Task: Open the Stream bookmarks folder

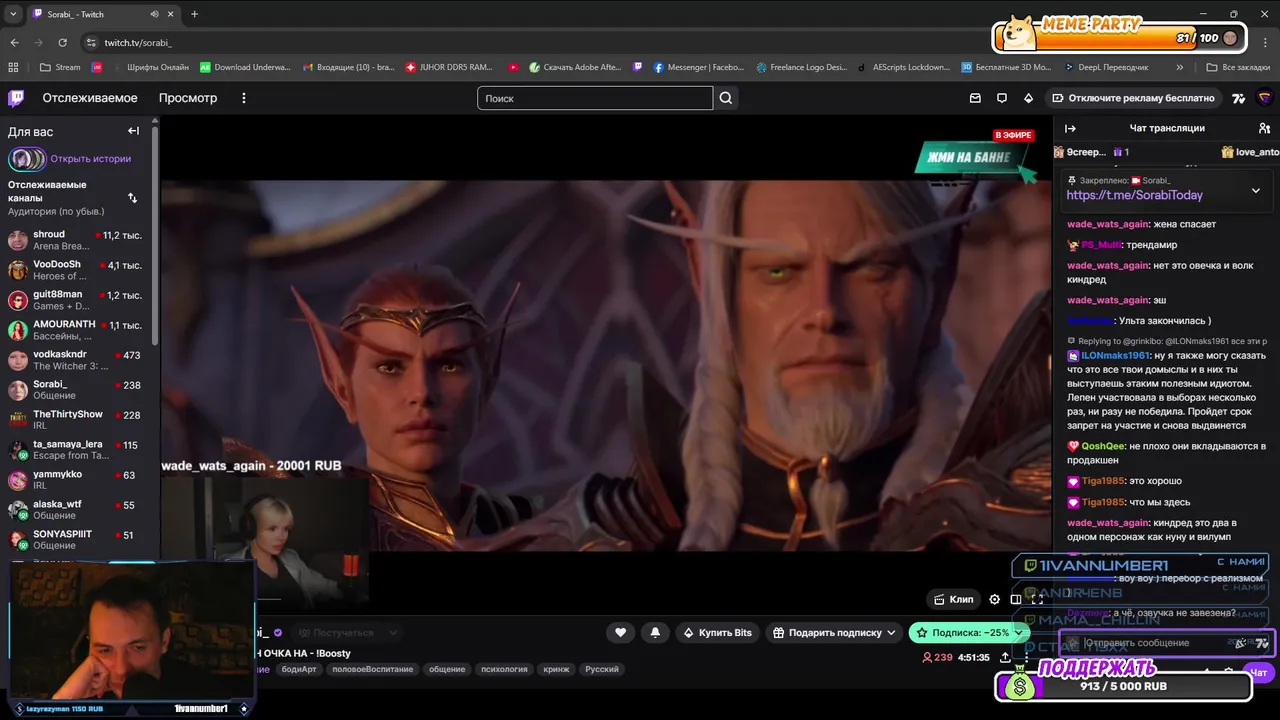Action: pos(60,67)
